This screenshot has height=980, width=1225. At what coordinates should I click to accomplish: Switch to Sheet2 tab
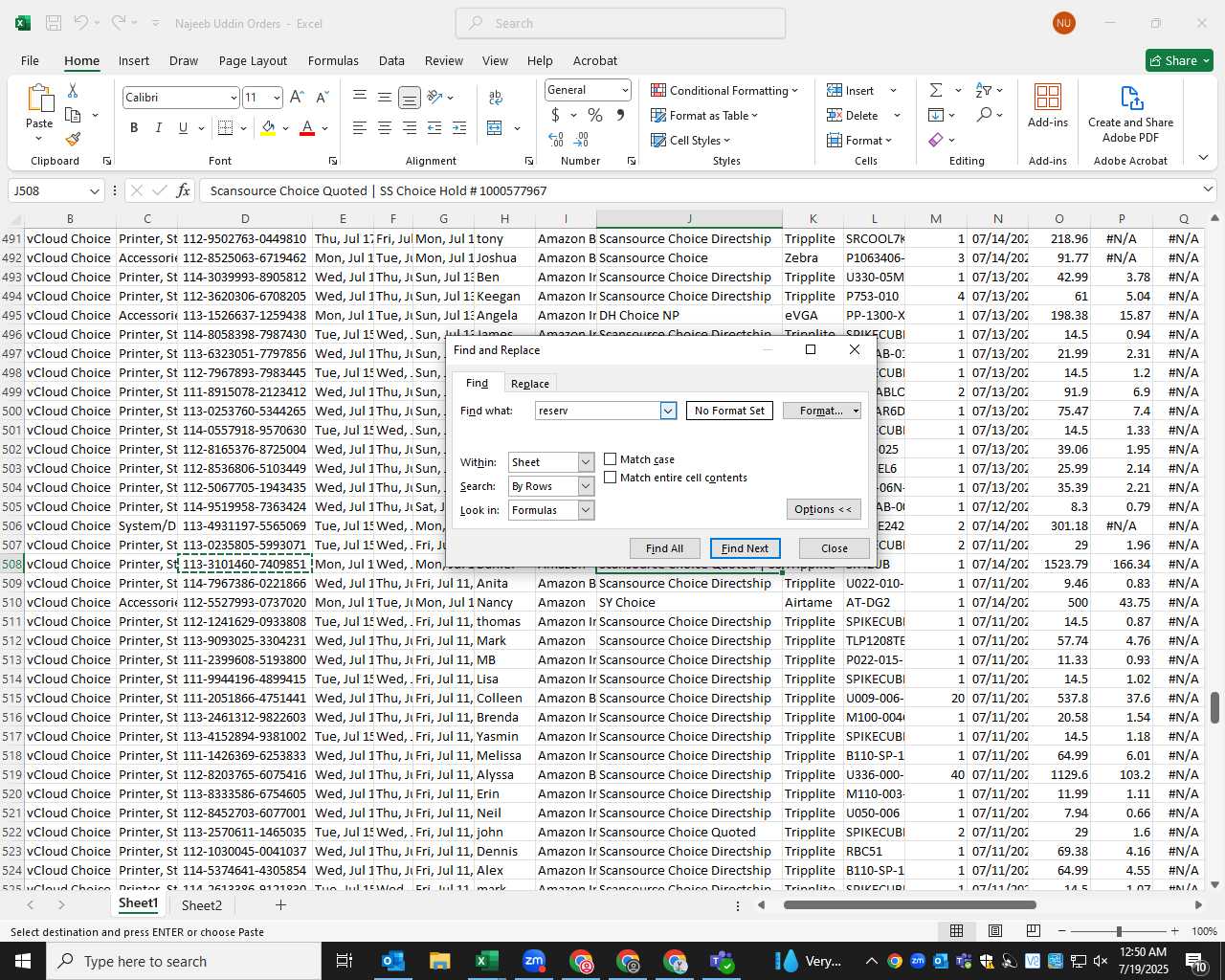[202, 904]
